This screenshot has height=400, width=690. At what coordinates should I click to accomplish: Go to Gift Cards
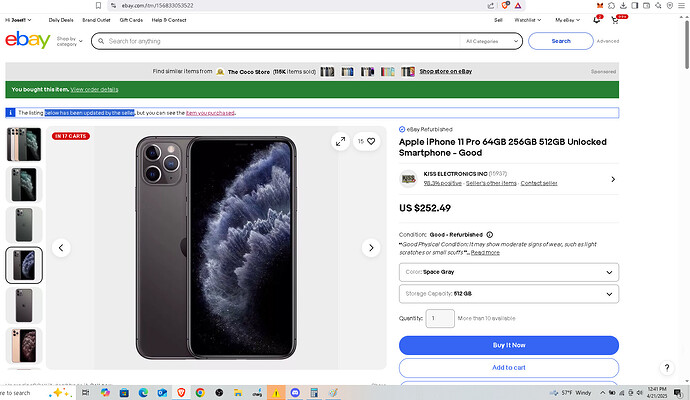[131, 20]
